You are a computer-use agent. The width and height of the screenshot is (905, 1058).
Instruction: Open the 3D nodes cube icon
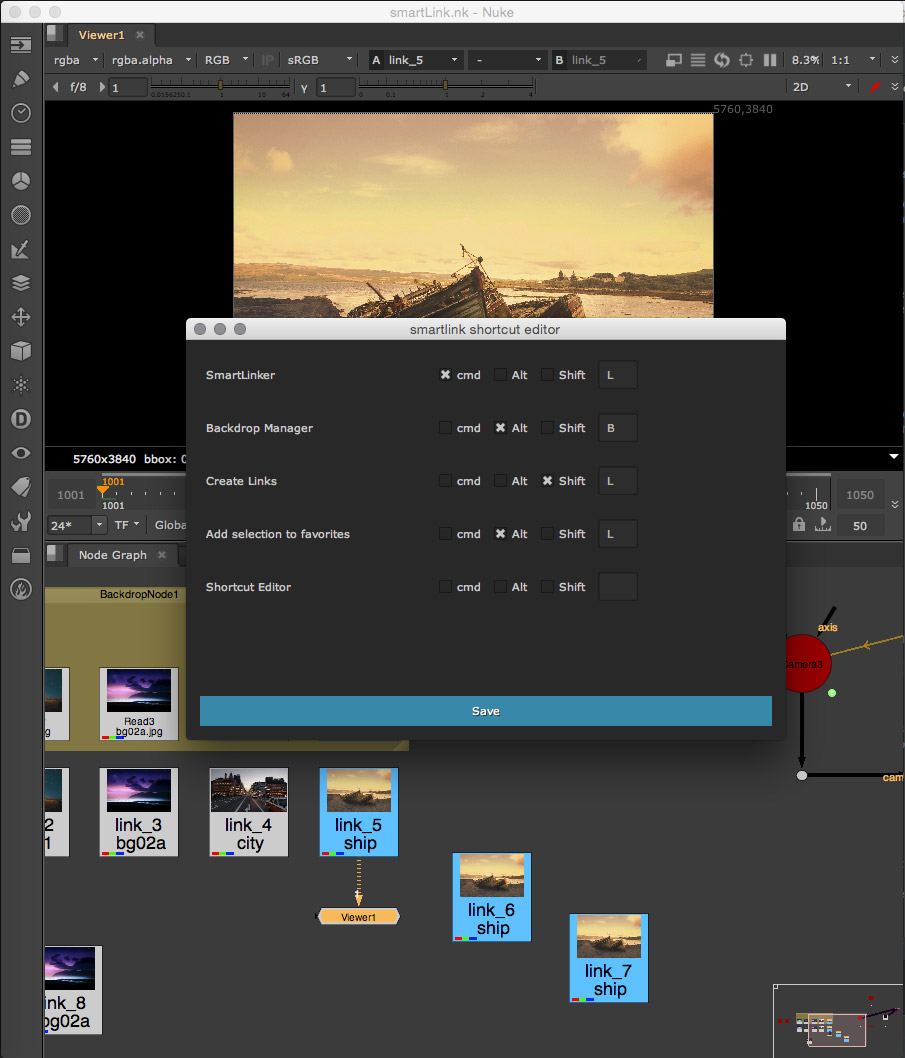(21, 351)
